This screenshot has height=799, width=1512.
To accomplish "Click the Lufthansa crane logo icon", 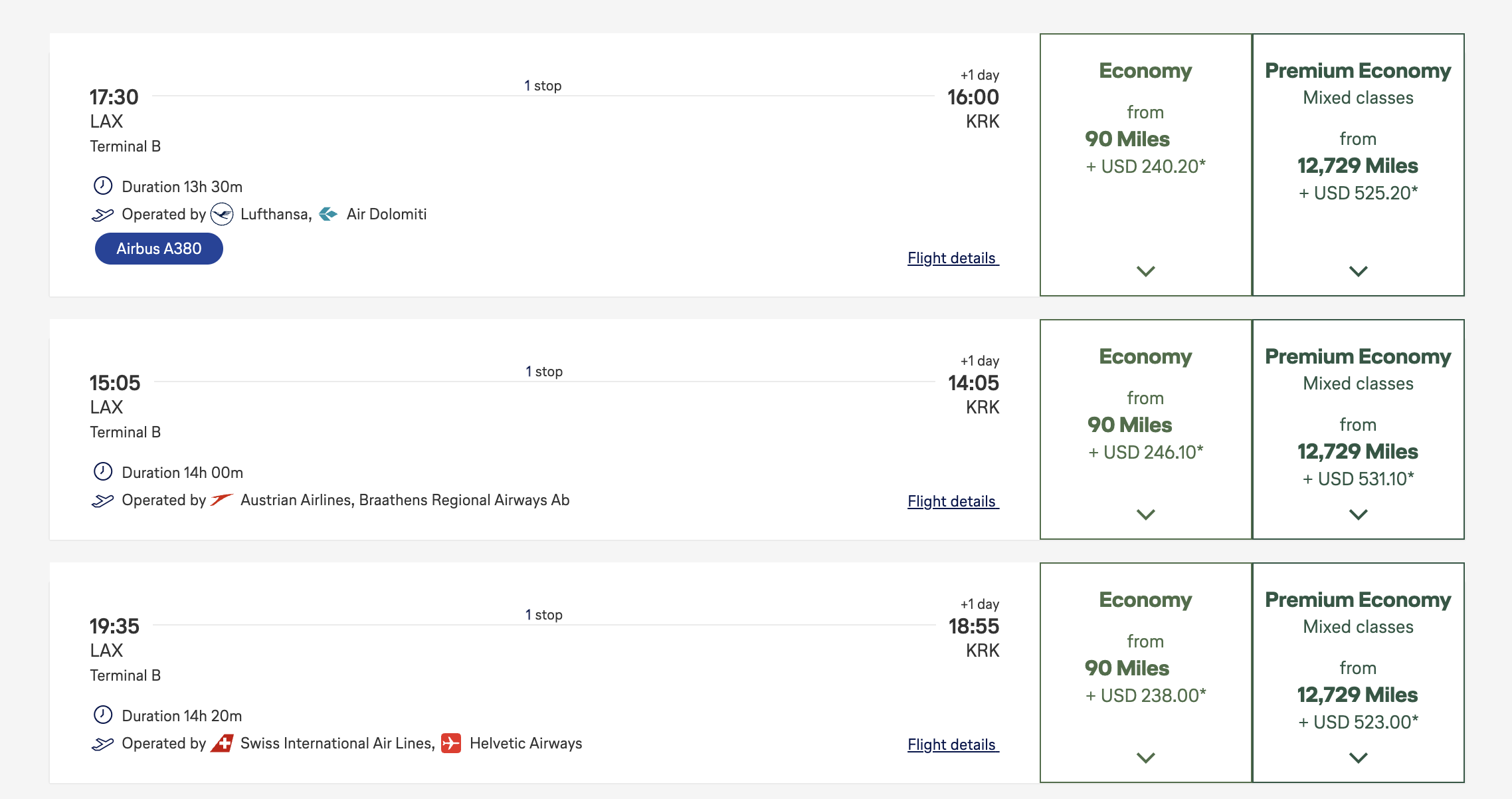I will [x=222, y=214].
